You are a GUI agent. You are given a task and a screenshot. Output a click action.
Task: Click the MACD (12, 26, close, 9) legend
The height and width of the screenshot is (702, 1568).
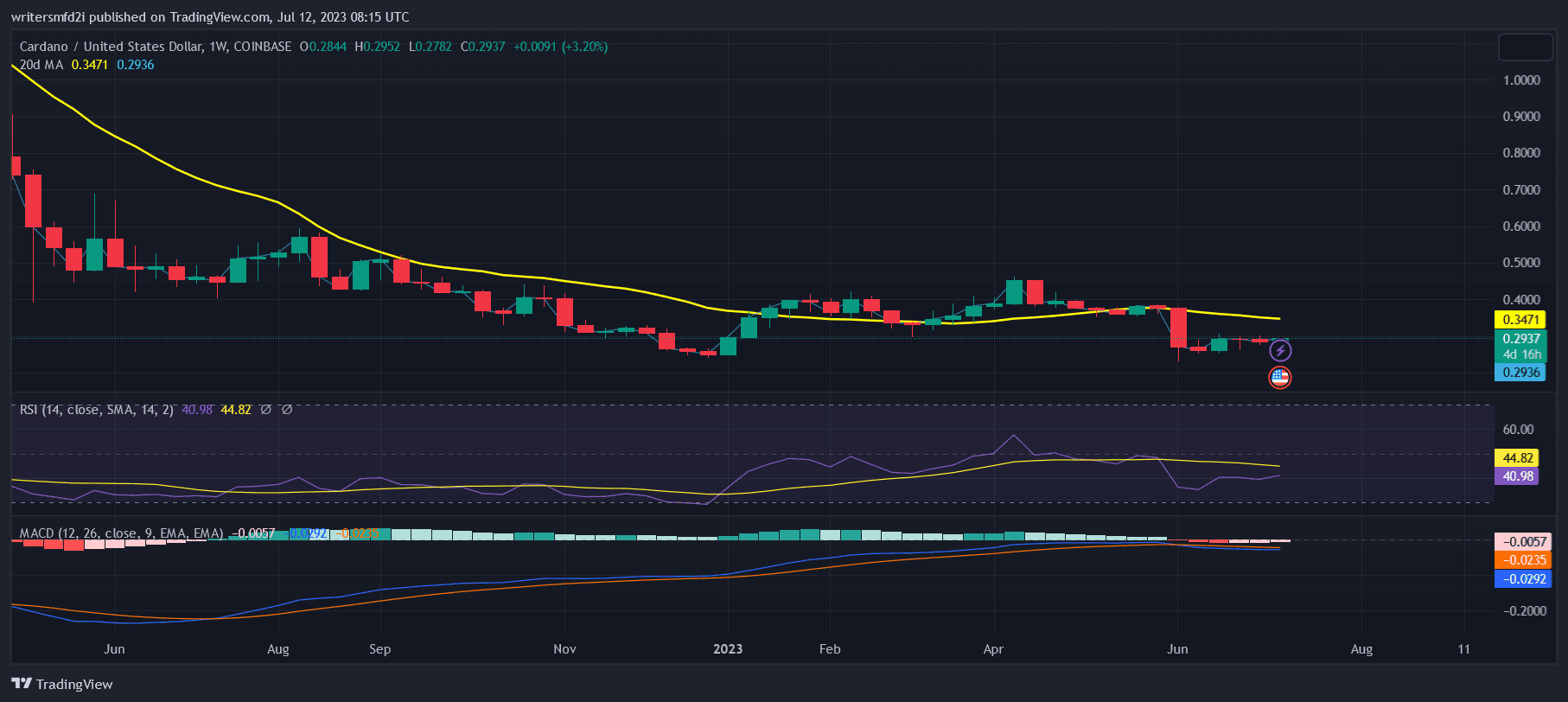pyautogui.click(x=121, y=533)
